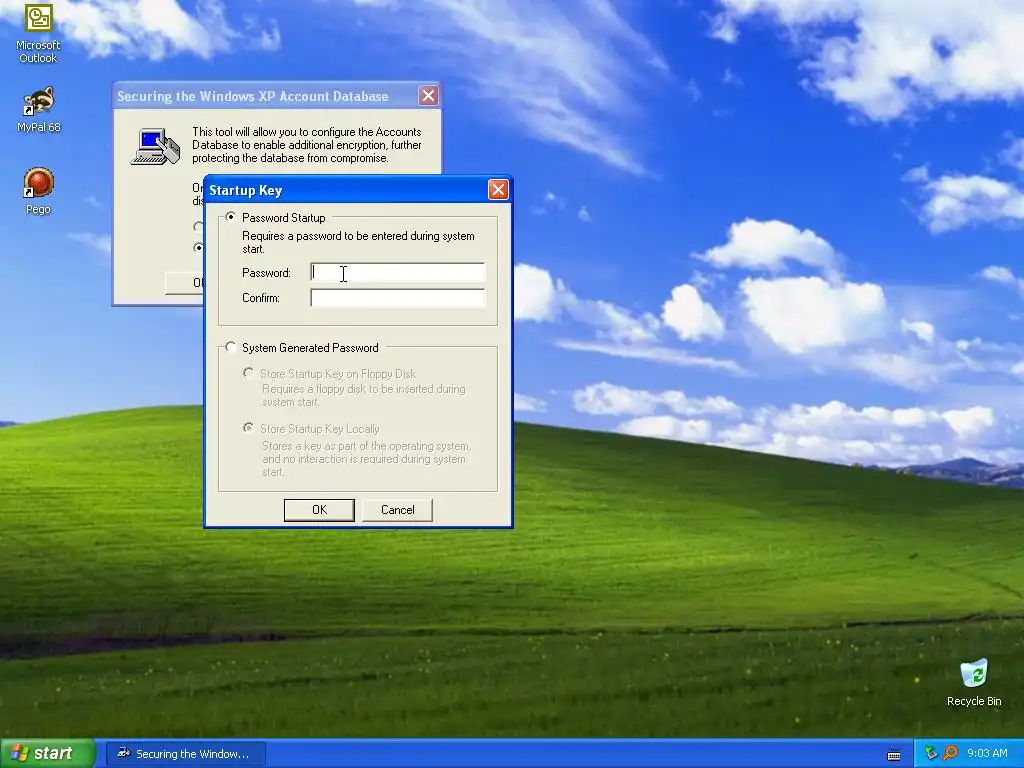
Task: Click the green pen icon in the system tray
Action: [931, 753]
